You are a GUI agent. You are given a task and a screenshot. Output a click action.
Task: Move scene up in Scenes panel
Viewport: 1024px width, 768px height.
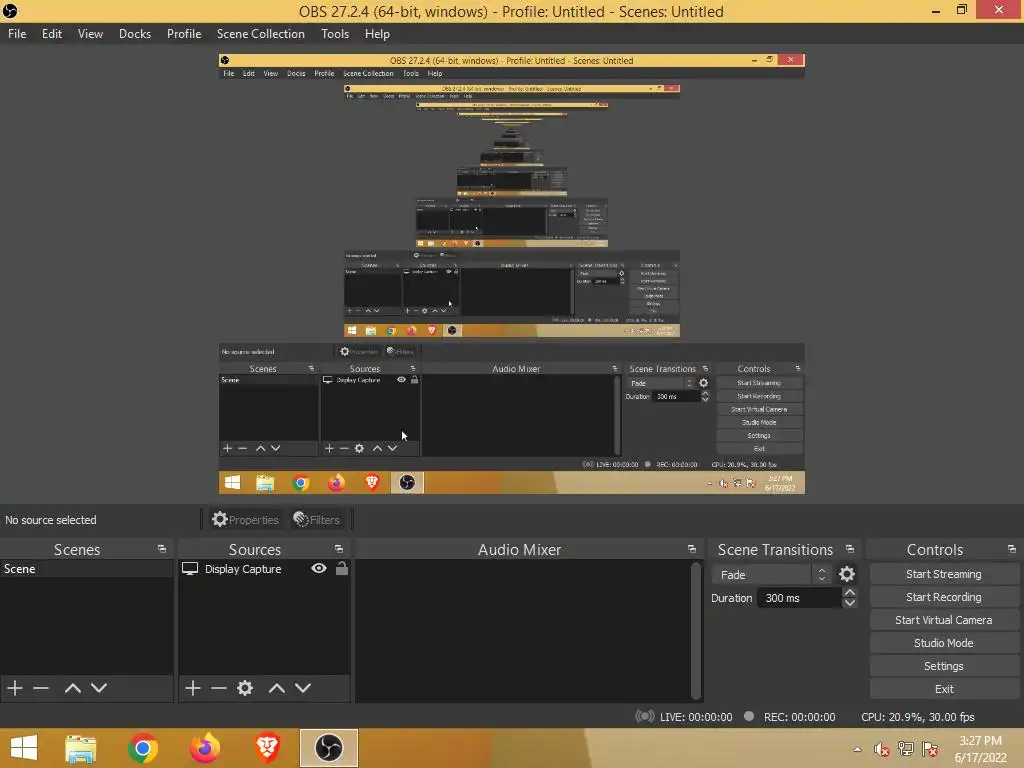point(72,688)
